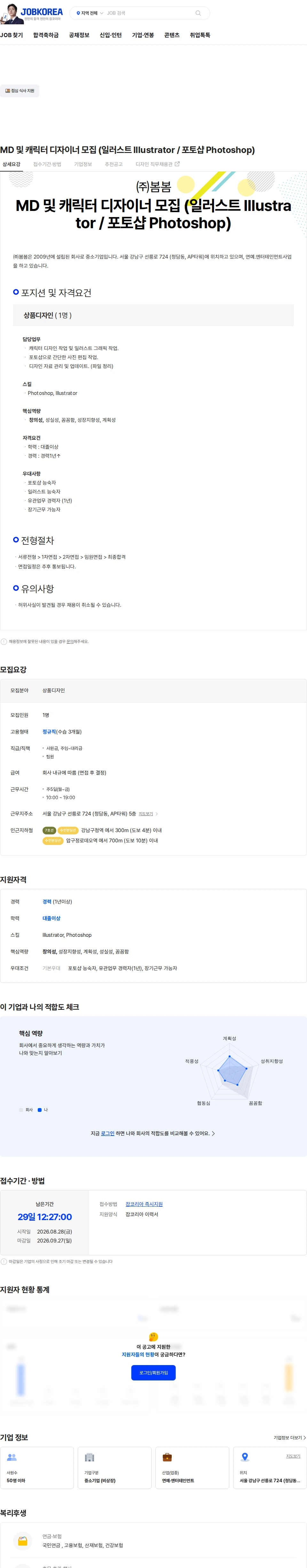Click the job title heading text

coord(127,150)
